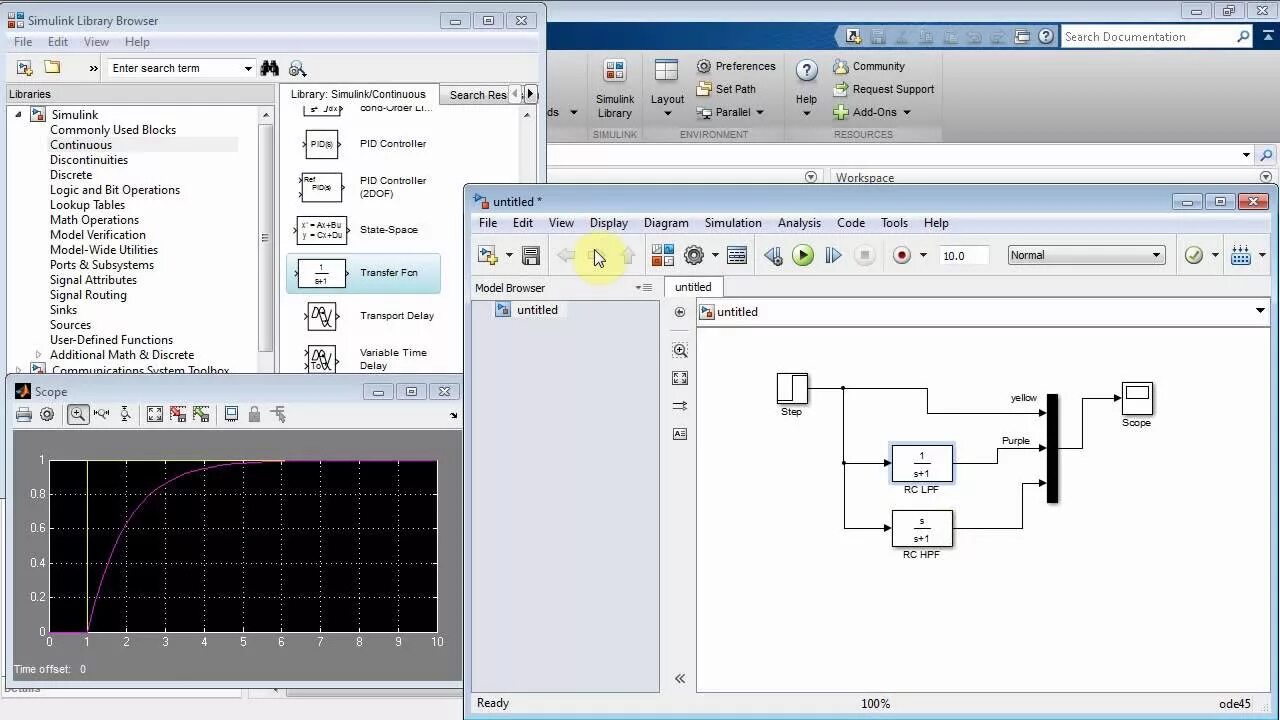Expand hidden toolbar items chevron in Library Browser

coord(93,68)
